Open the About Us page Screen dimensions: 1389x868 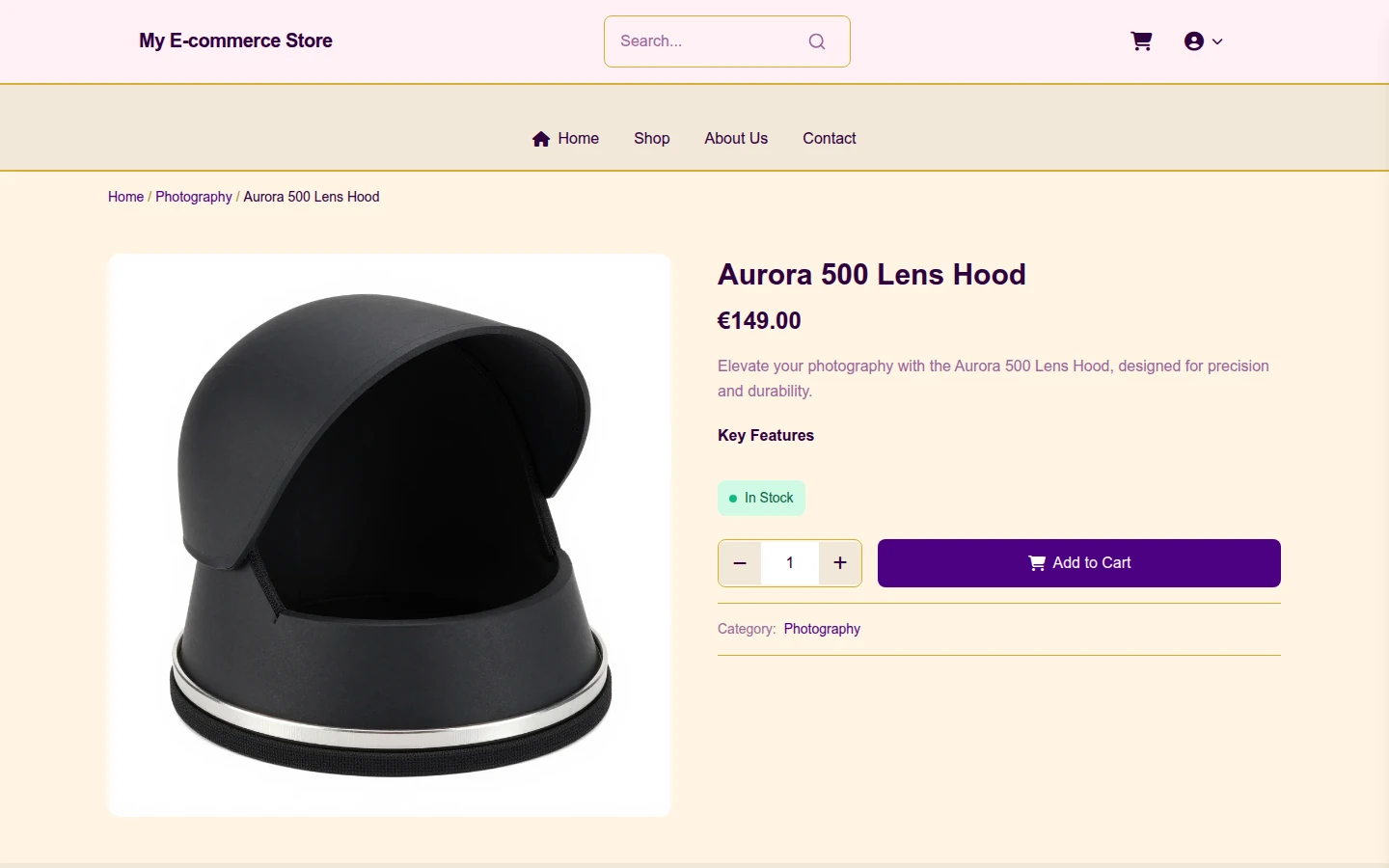(736, 138)
